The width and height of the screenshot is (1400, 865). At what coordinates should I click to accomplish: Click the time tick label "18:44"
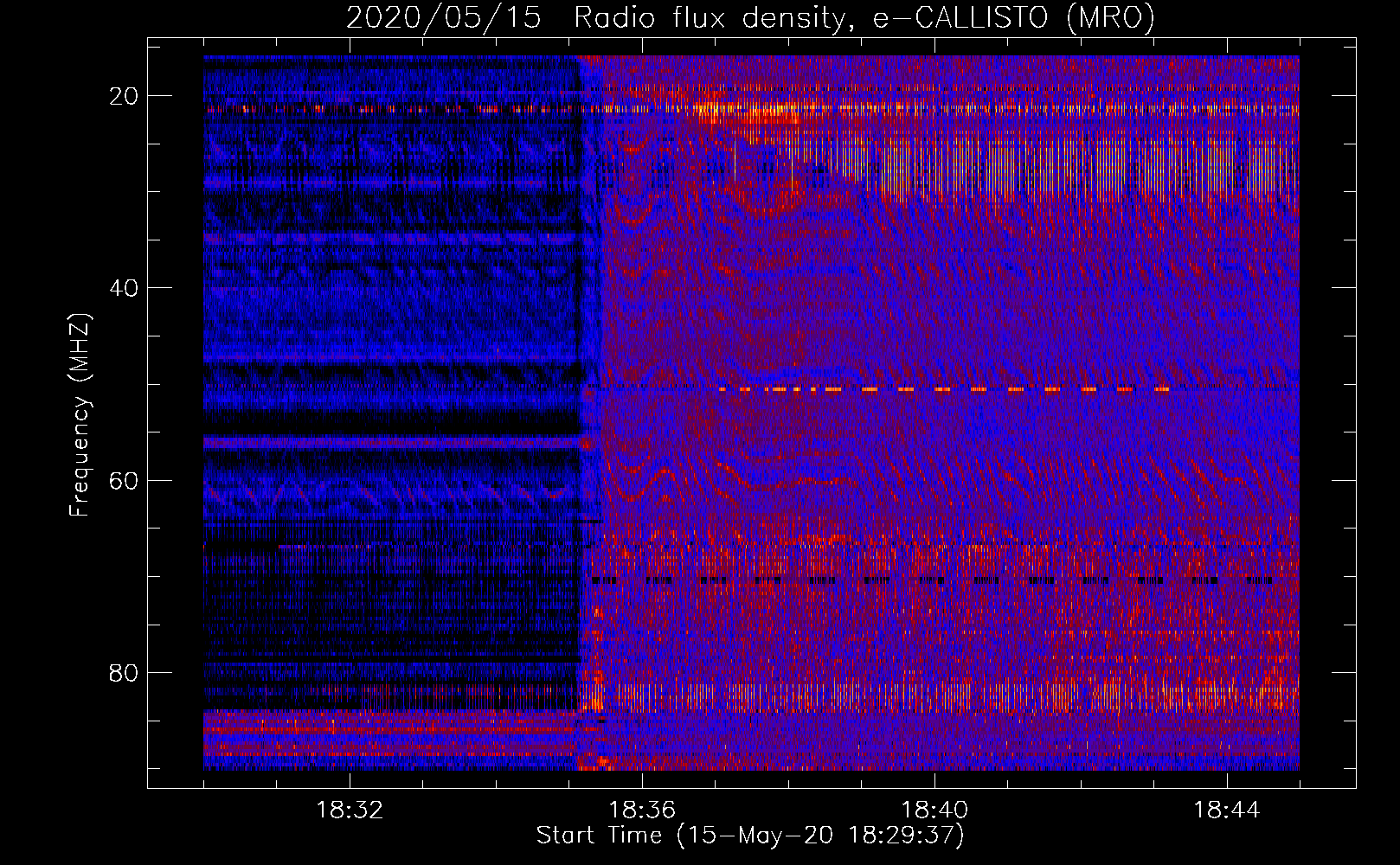click(x=1227, y=811)
